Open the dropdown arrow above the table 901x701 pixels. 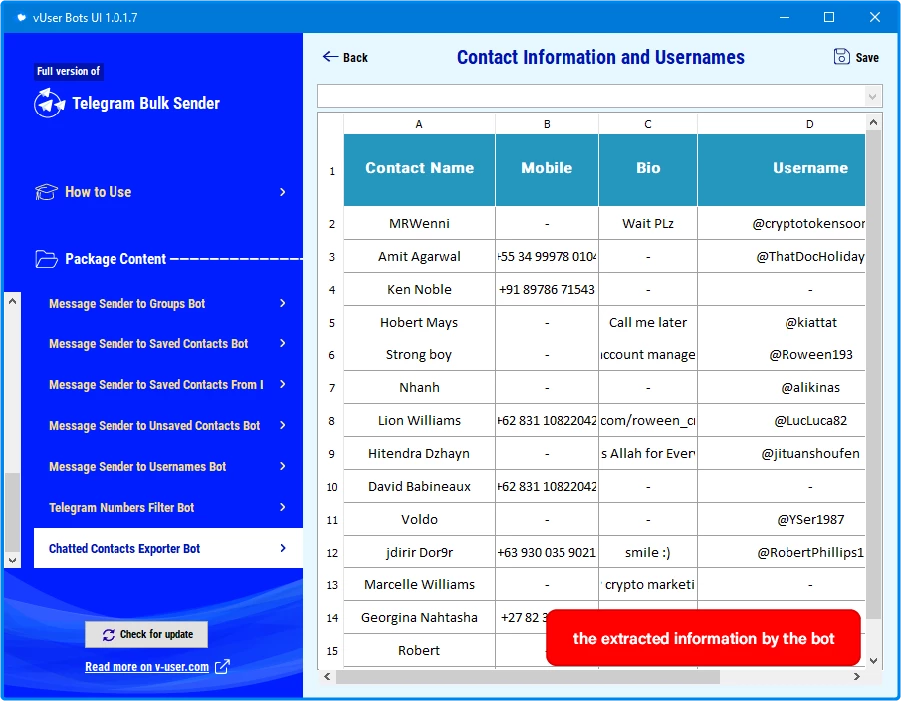(x=872, y=97)
